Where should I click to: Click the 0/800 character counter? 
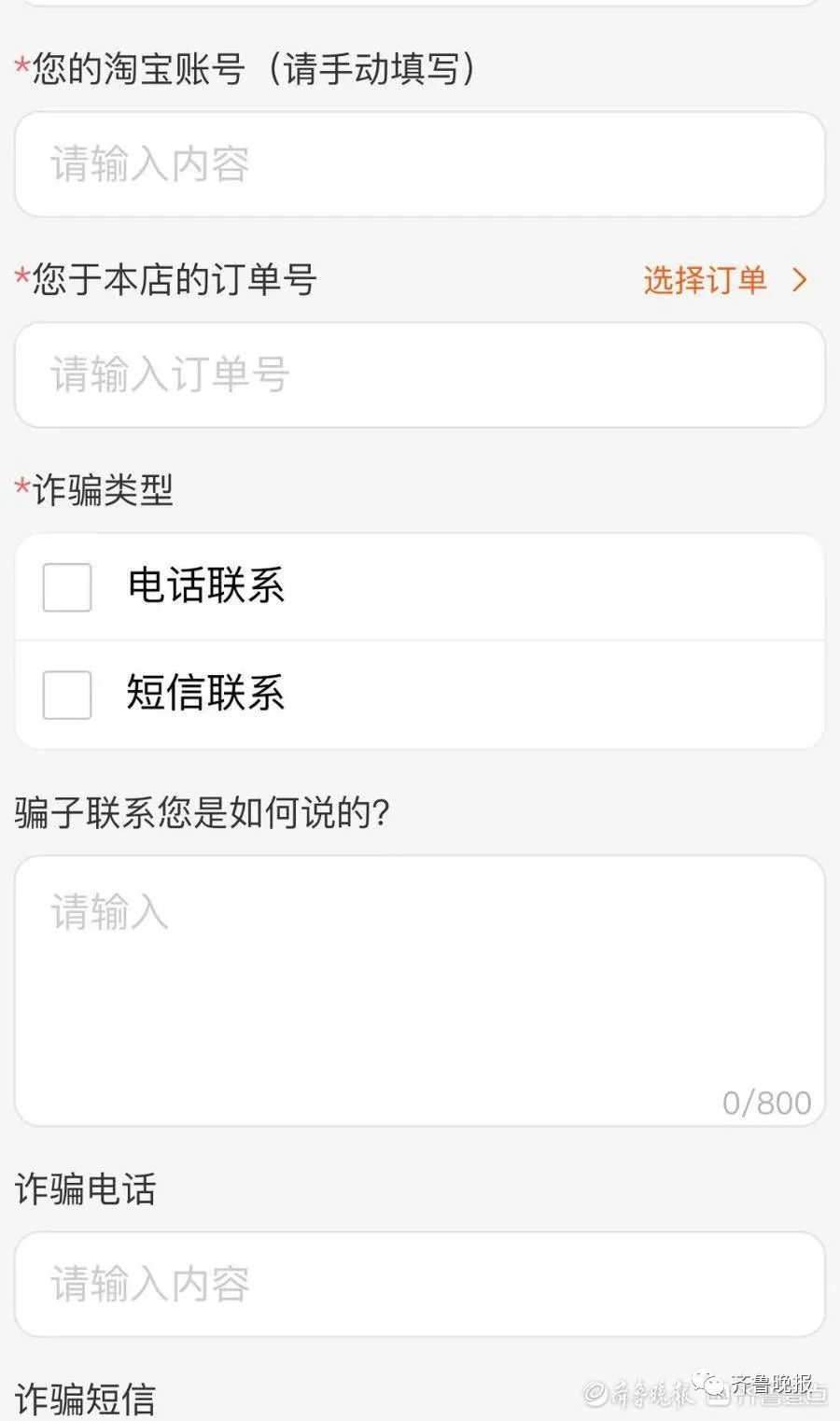pyautogui.click(x=766, y=1103)
